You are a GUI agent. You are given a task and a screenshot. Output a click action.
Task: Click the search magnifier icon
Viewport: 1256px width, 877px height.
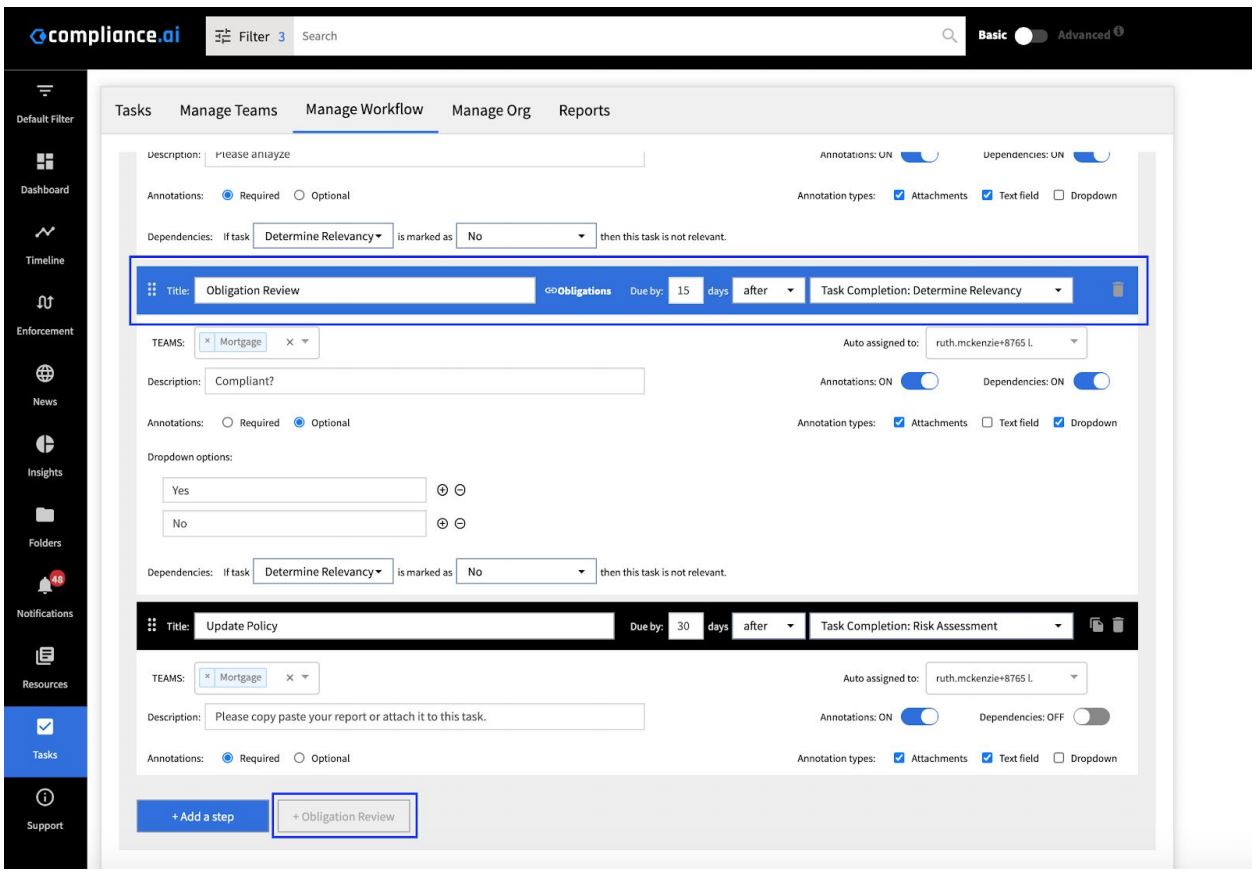click(x=951, y=37)
